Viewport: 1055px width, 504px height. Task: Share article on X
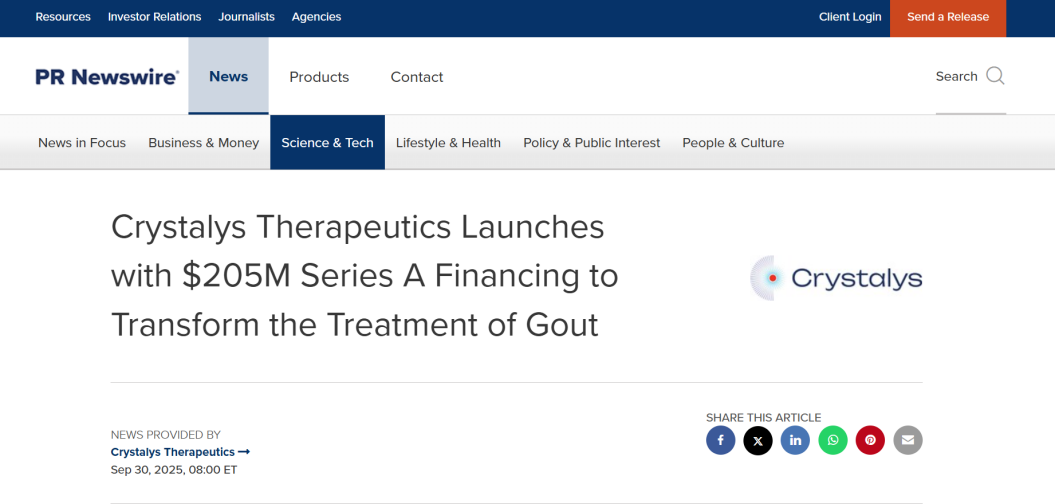click(x=758, y=440)
